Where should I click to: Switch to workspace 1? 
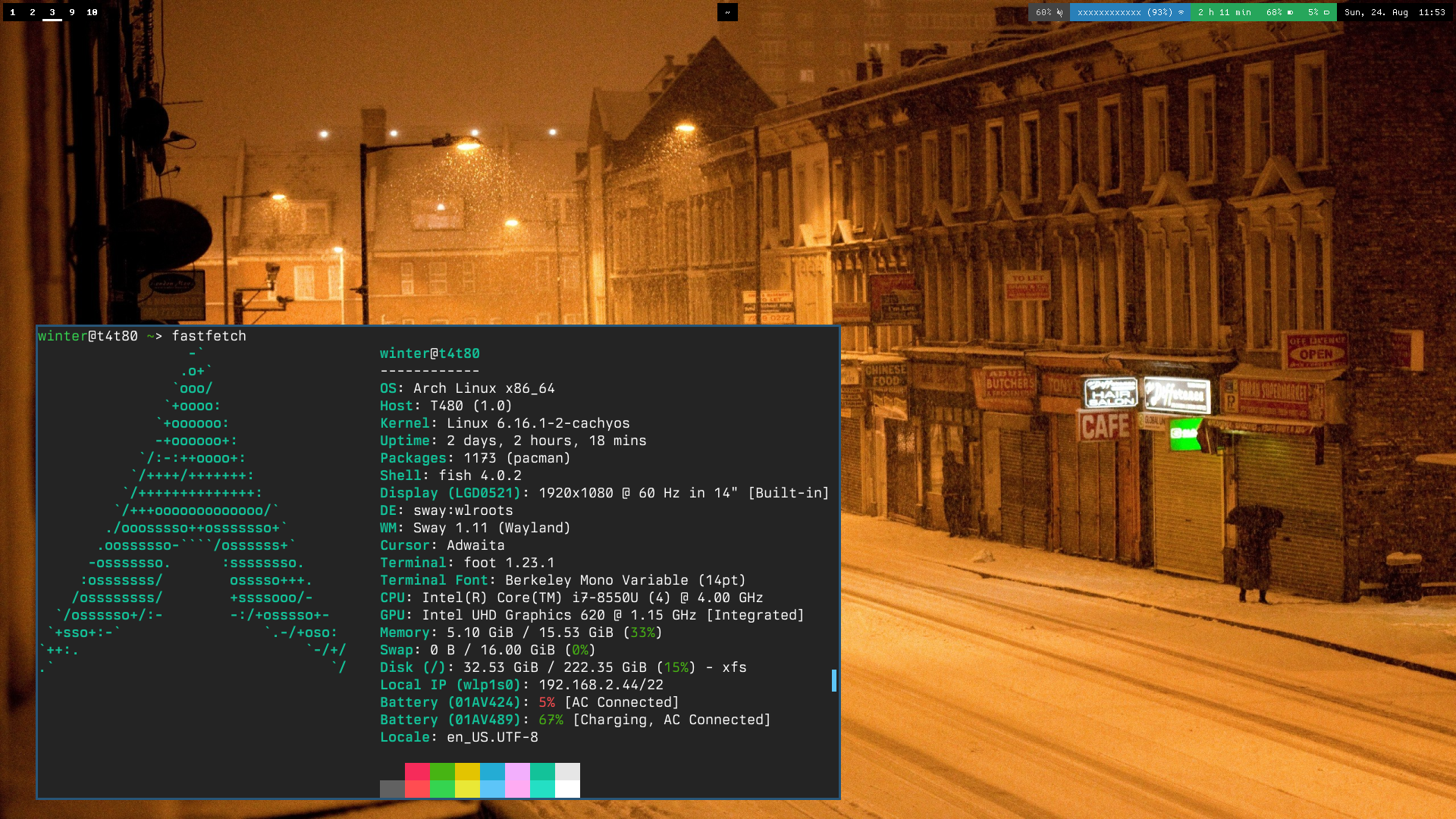click(x=13, y=12)
